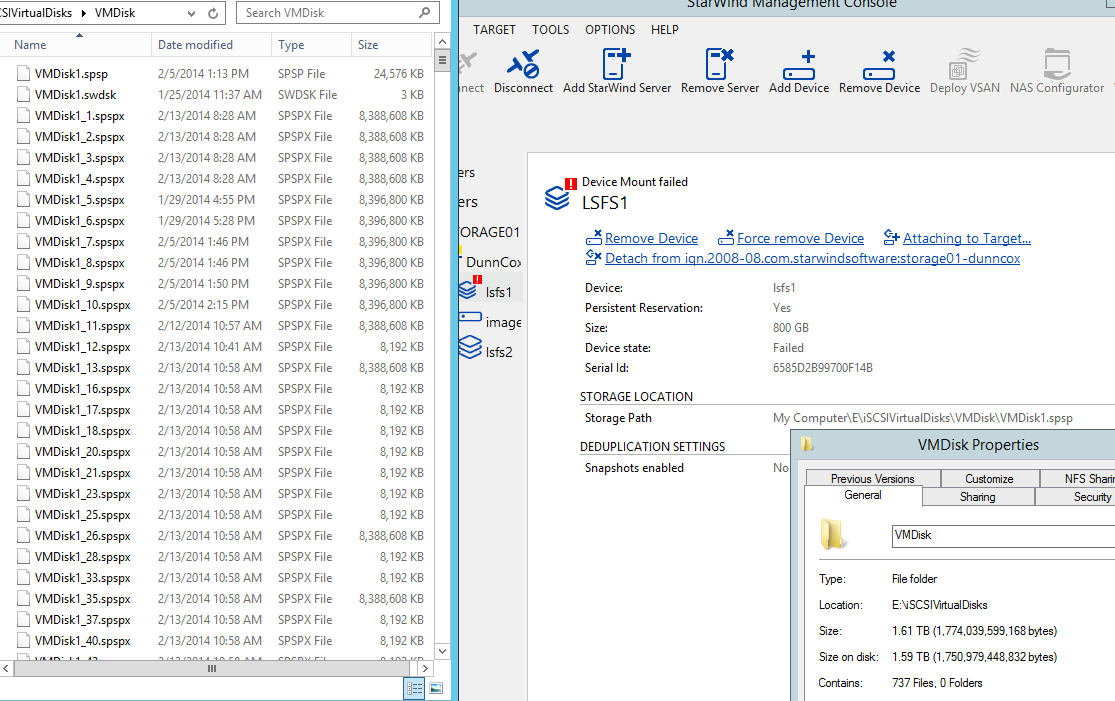Click vertical scrollbar up arrow
Image resolution: width=1115 pixels, height=701 pixels.
(442, 42)
